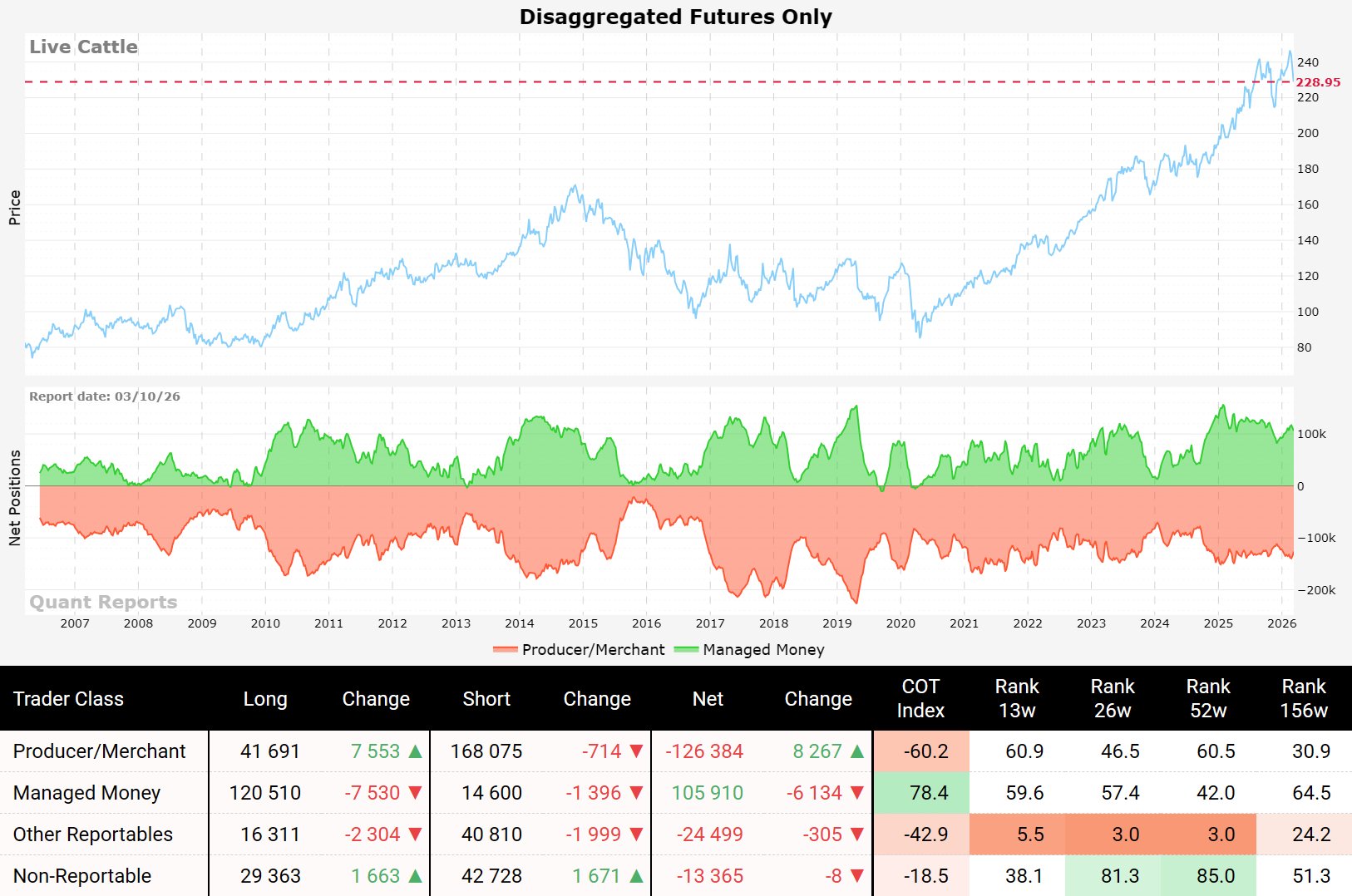Select the Producer/Merchant row label in table

(100, 751)
